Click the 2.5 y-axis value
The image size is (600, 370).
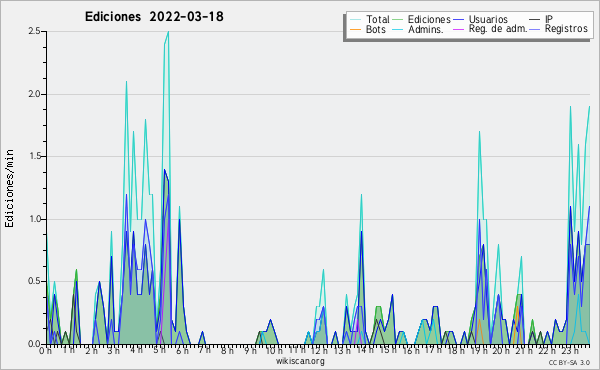point(34,31)
